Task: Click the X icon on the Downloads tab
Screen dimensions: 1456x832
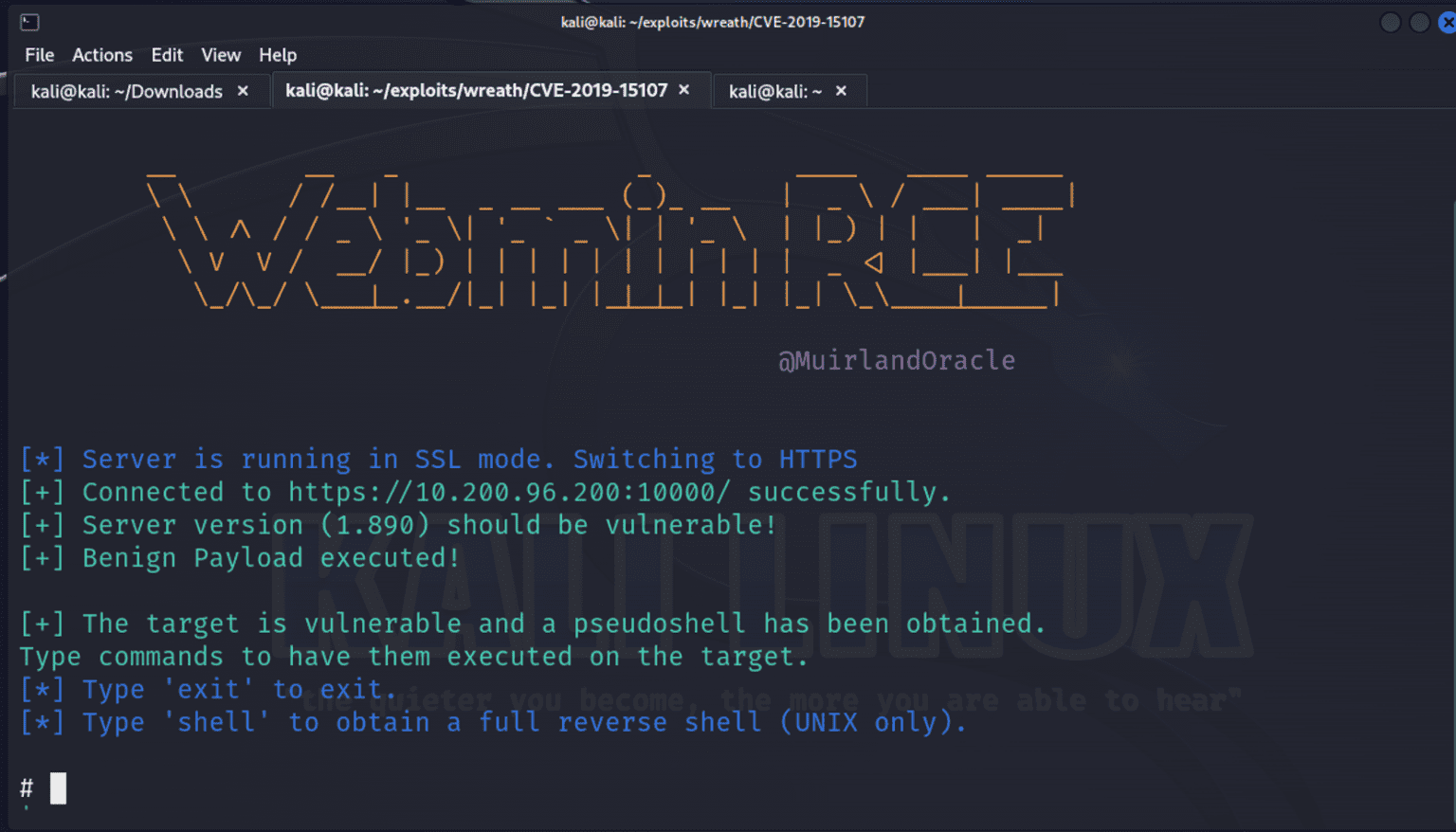Action: pos(243,90)
